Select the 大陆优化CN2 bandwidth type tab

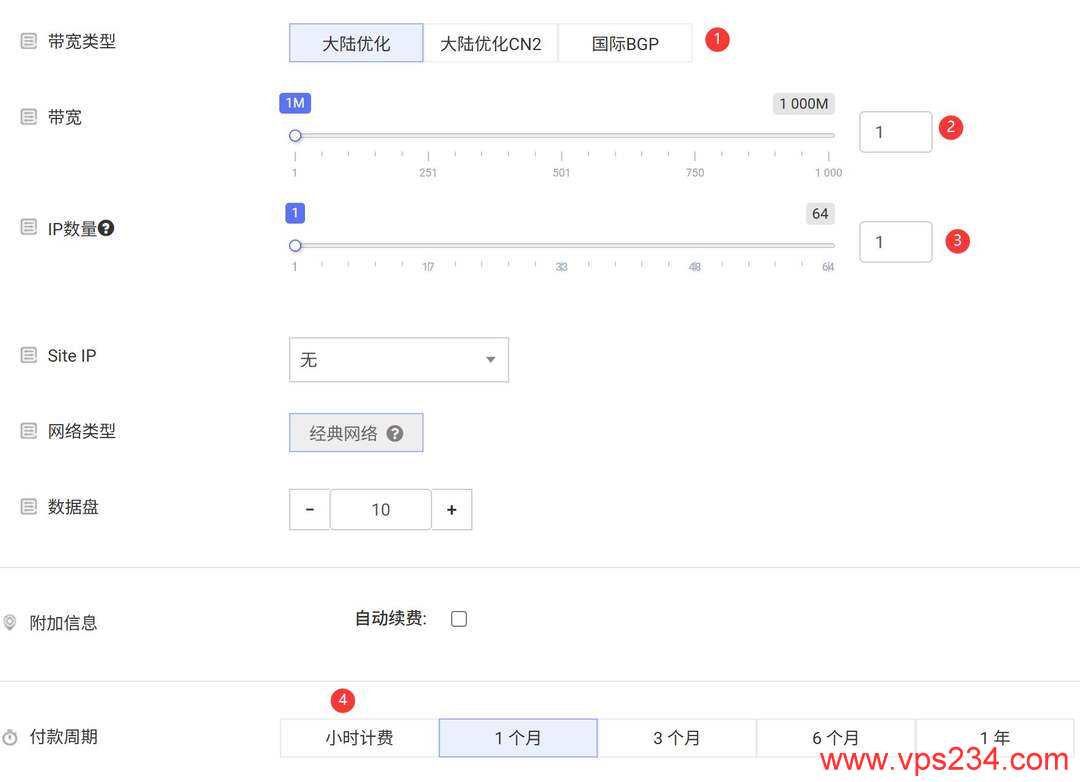pos(491,42)
